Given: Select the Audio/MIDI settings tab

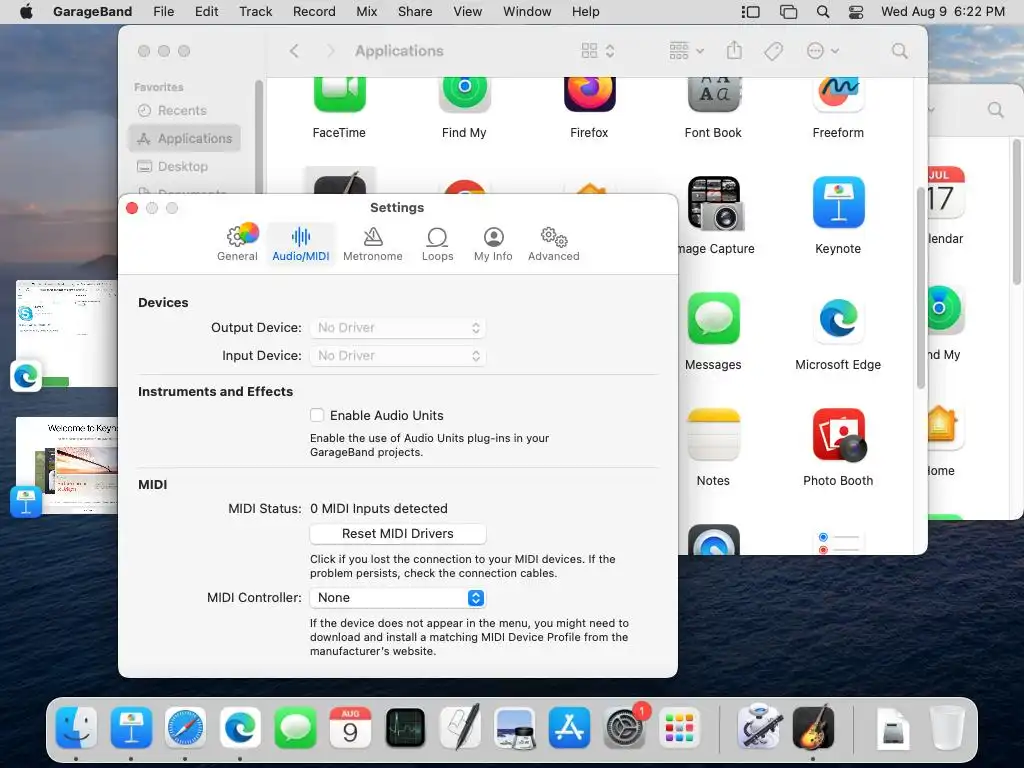Looking at the screenshot, I should click(x=301, y=243).
